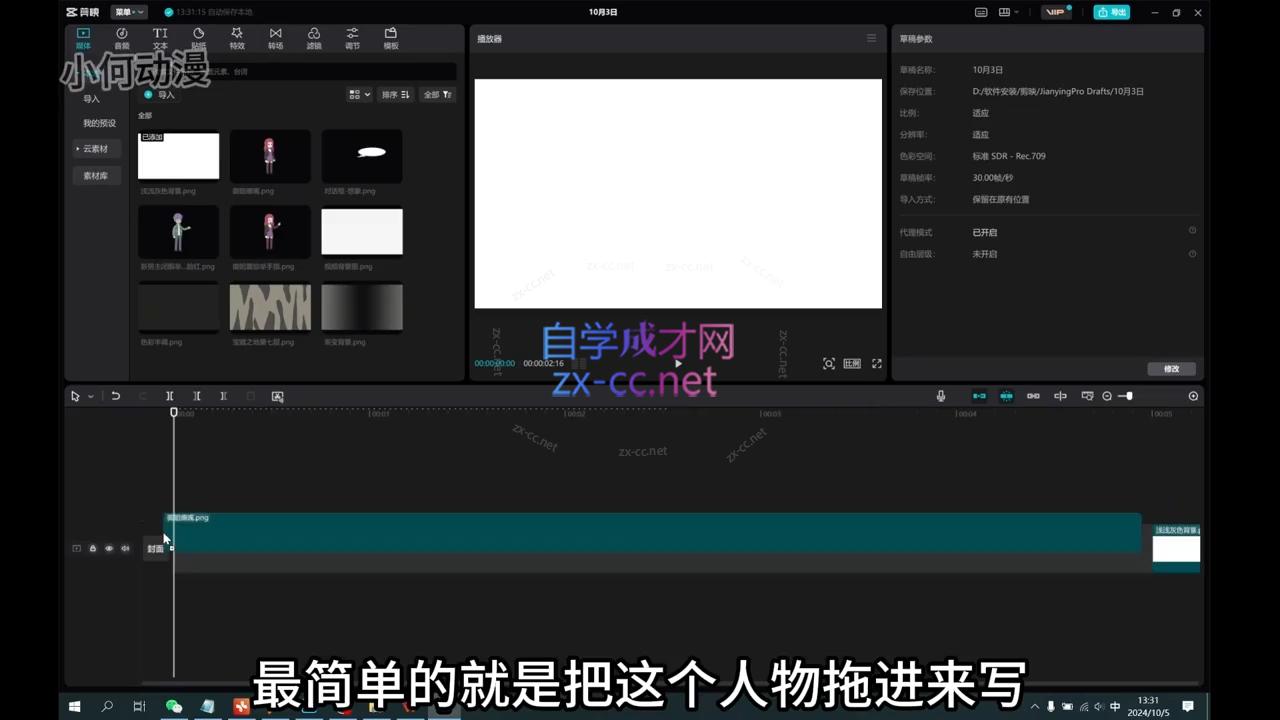
Task: Click the frame rate value 30.00帧/秒
Action: [992, 178]
